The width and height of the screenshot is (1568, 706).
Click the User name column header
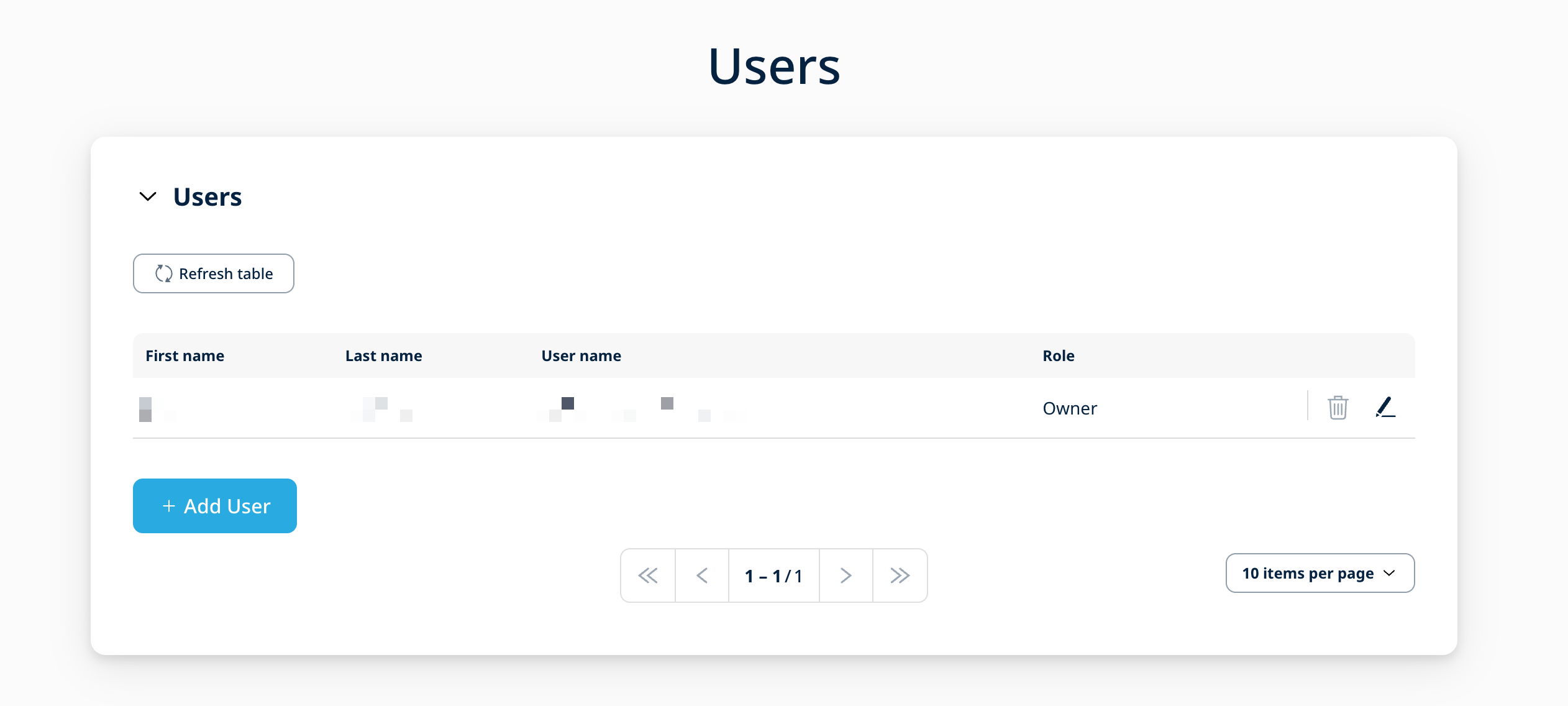click(x=581, y=355)
